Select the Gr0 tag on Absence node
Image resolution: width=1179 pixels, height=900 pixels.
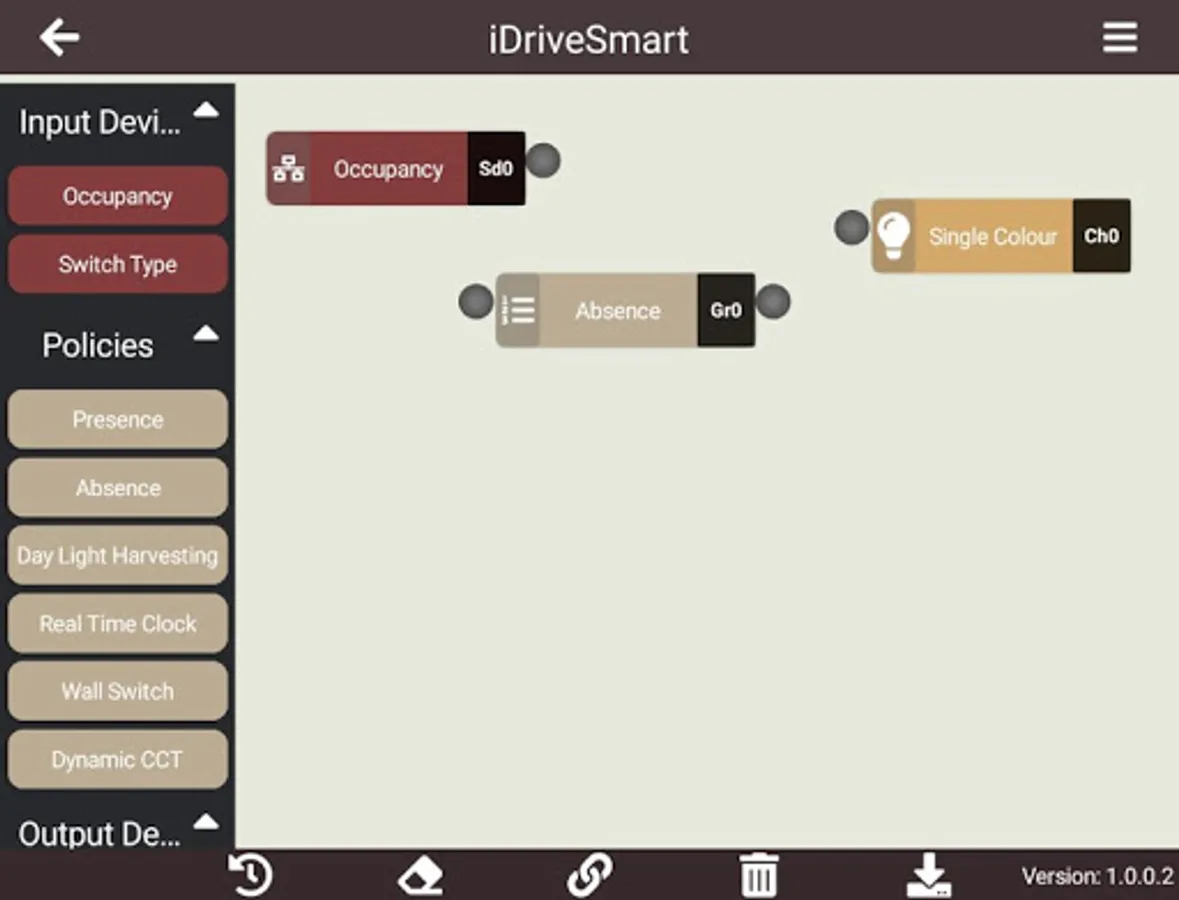click(726, 310)
